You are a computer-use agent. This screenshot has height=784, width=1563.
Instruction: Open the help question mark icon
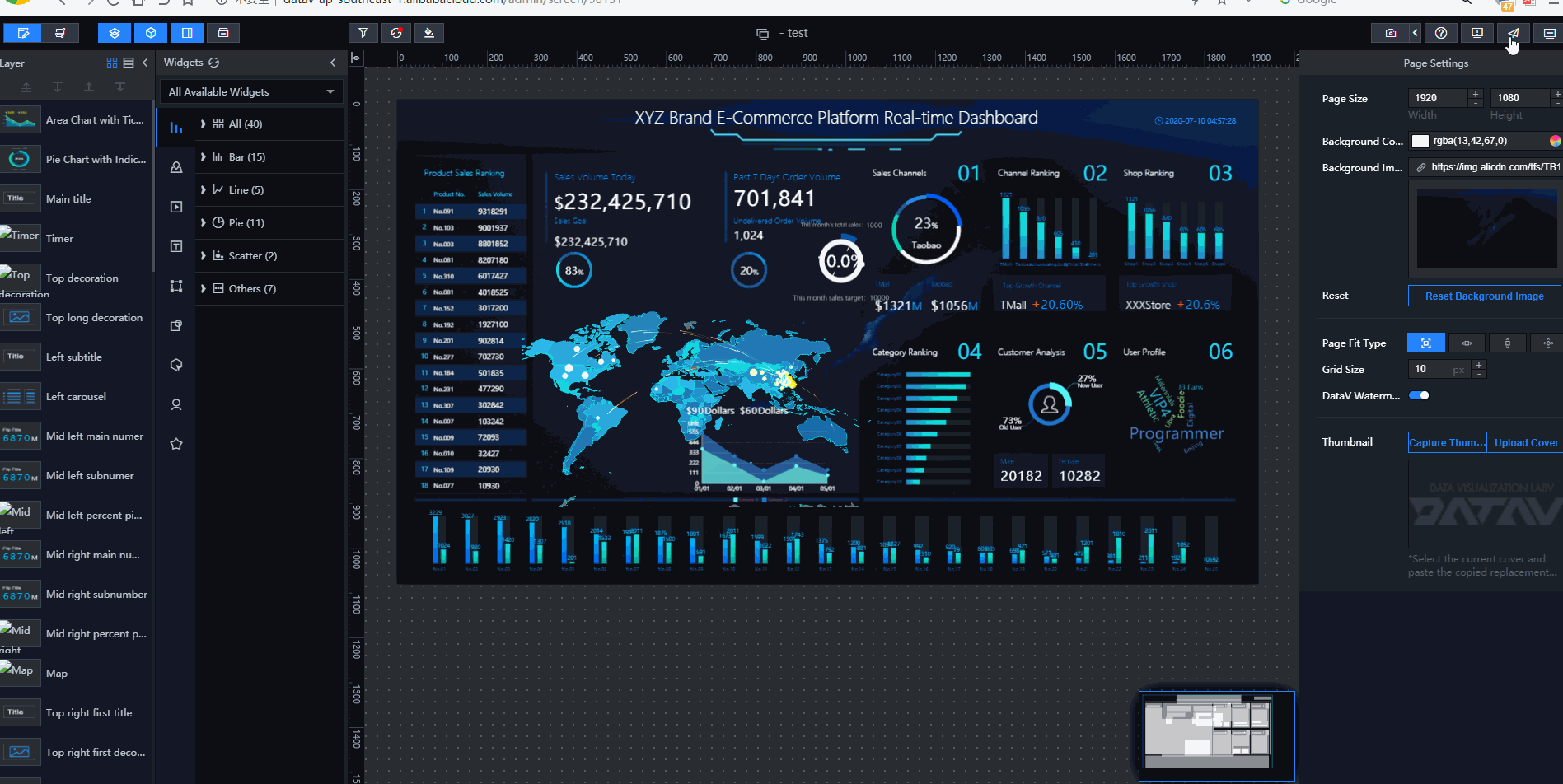click(1440, 33)
